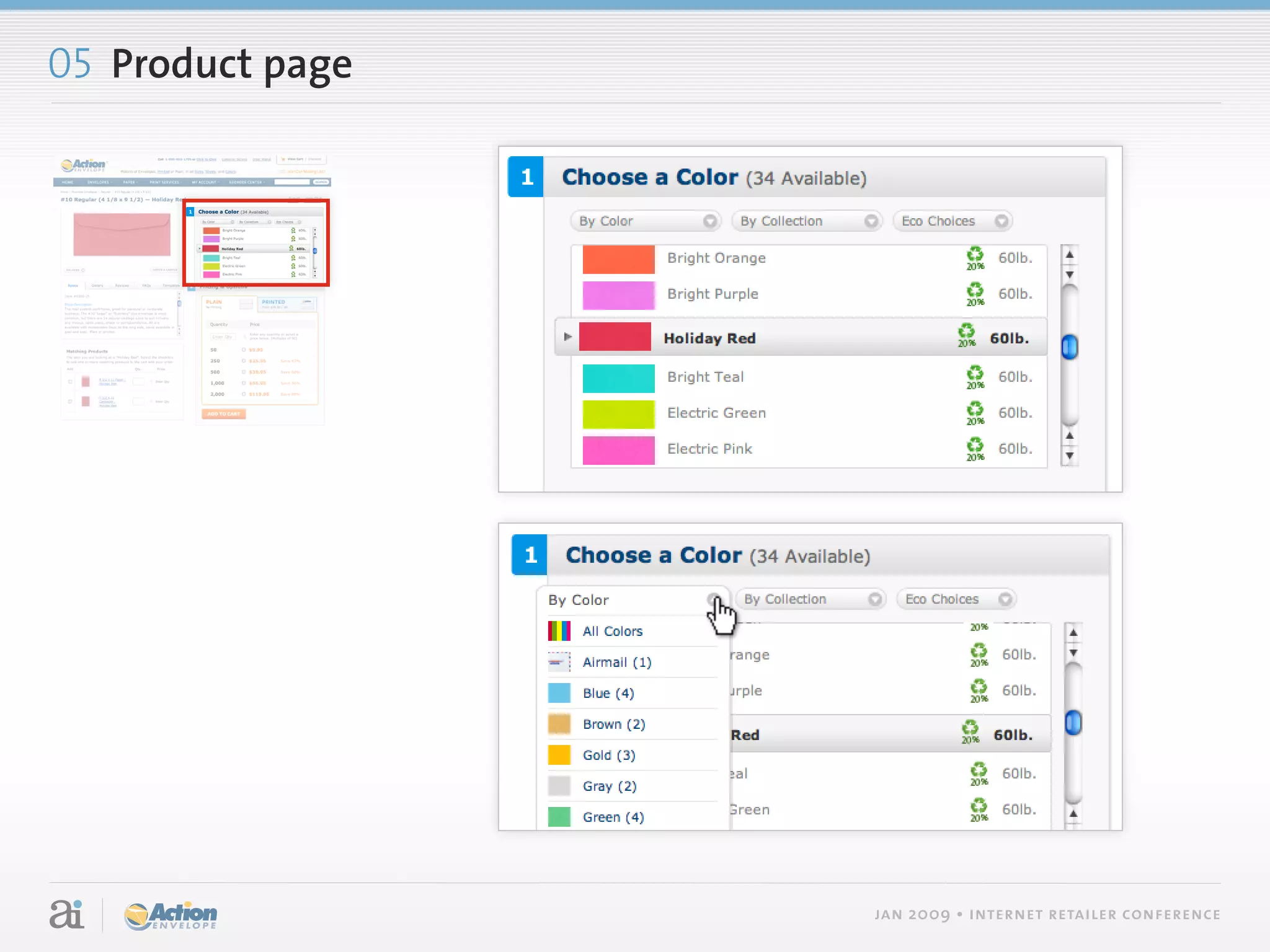The height and width of the screenshot is (952, 1270).
Task: Choose Gold (3) in the dropdown list
Action: click(x=608, y=755)
